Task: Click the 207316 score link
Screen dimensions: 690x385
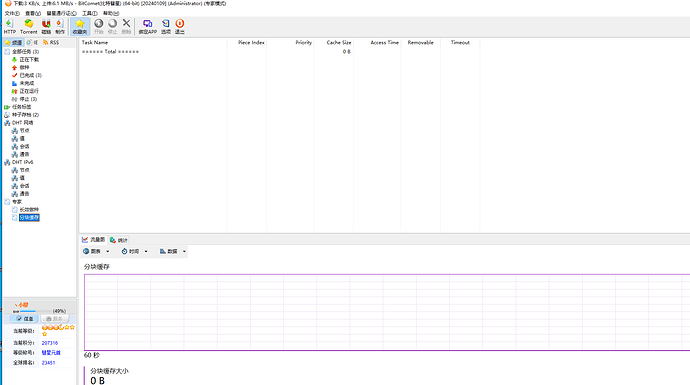Action: [x=50, y=343]
